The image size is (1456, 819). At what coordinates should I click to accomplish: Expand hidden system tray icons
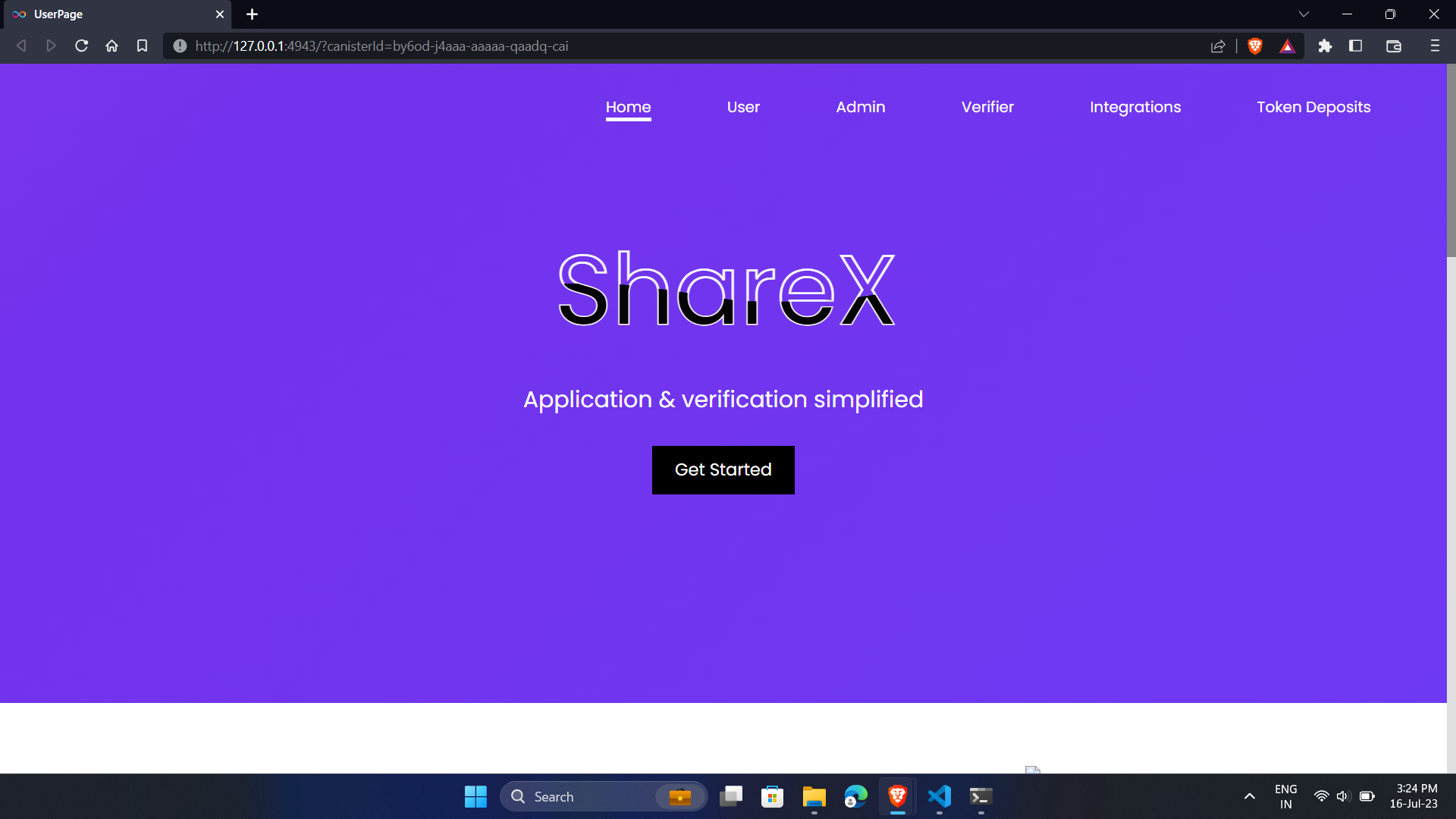pos(1250,796)
